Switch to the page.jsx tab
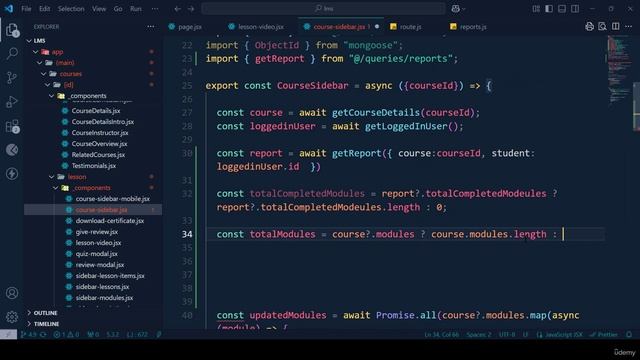This screenshot has width=640, height=360. pos(189,27)
